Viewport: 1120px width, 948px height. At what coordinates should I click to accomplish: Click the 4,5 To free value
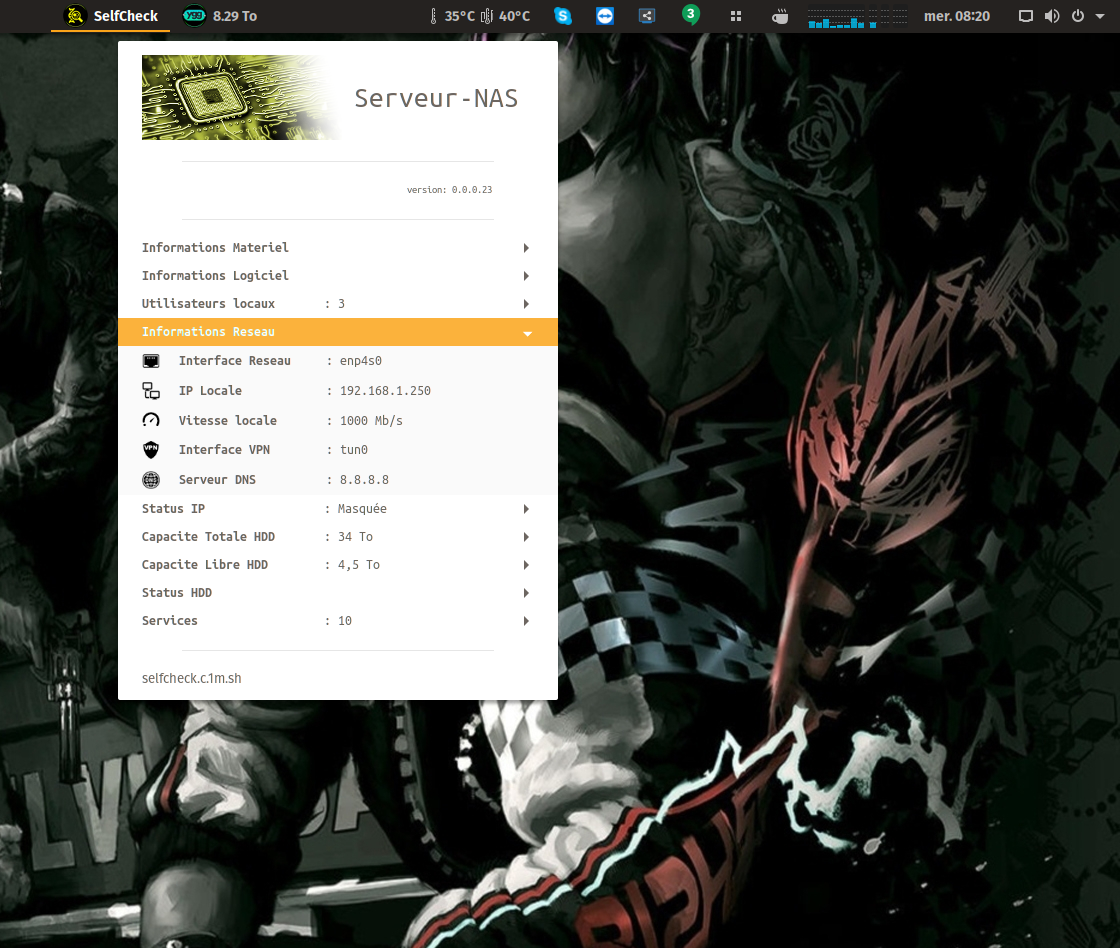coord(359,565)
